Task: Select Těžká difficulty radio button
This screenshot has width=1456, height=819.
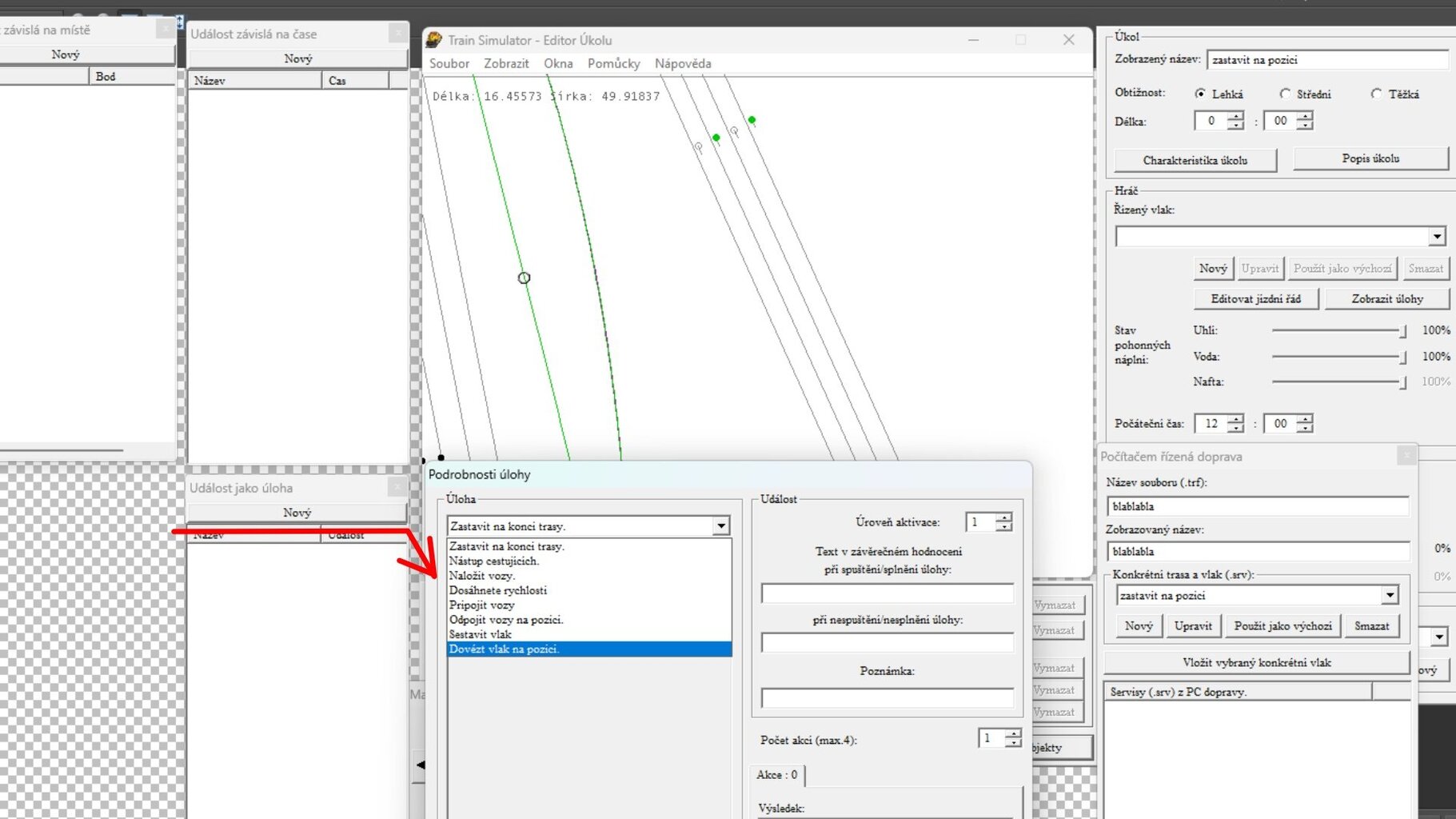Action: click(1376, 94)
